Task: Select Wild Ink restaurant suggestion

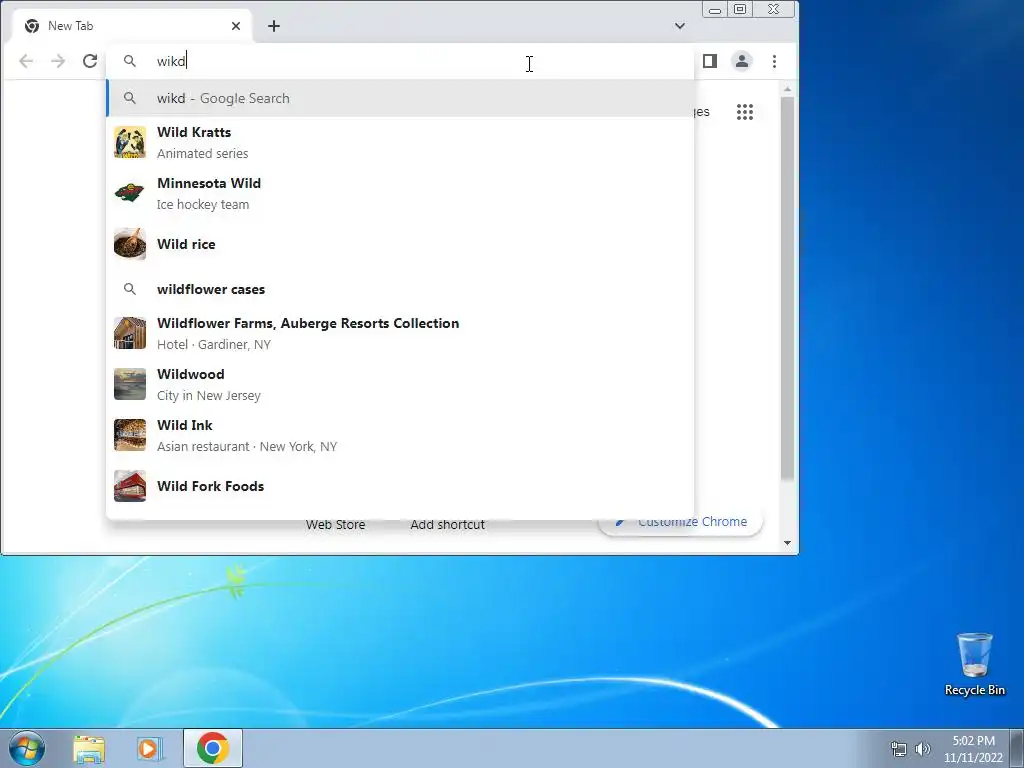Action: tap(400, 436)
